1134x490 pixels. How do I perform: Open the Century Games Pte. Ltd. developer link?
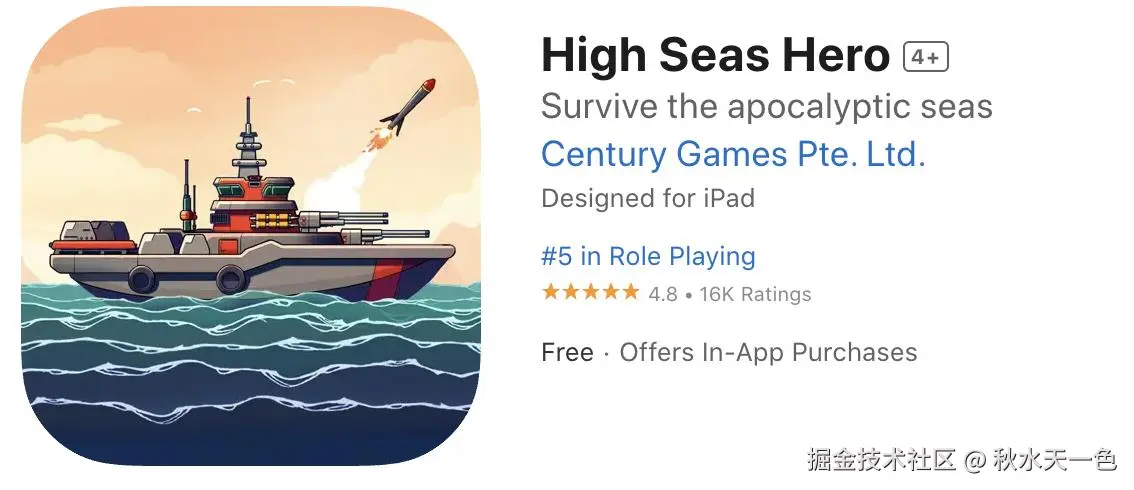(733, 155)
